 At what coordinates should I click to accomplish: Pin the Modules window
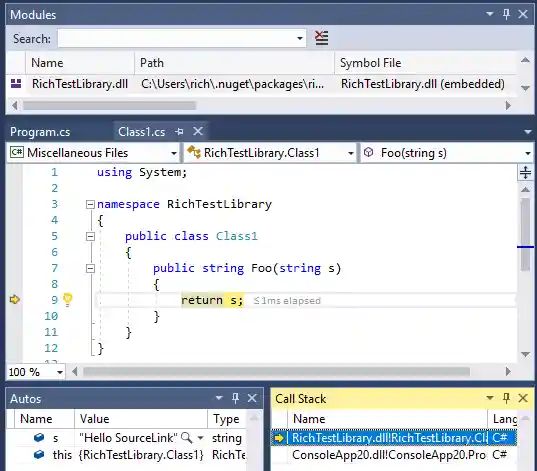[506, 14]
